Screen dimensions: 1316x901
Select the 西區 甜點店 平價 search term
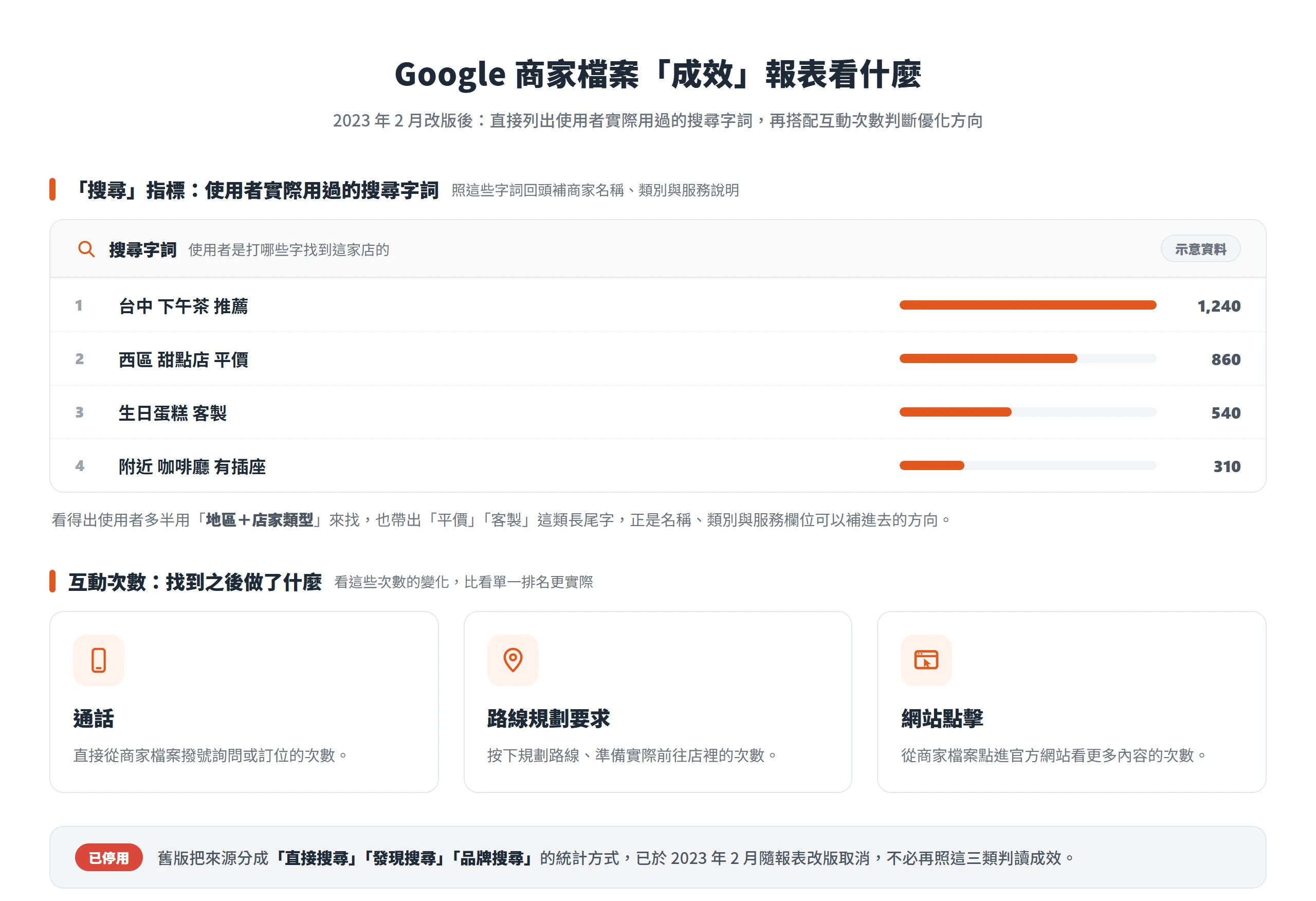point(184,359)
